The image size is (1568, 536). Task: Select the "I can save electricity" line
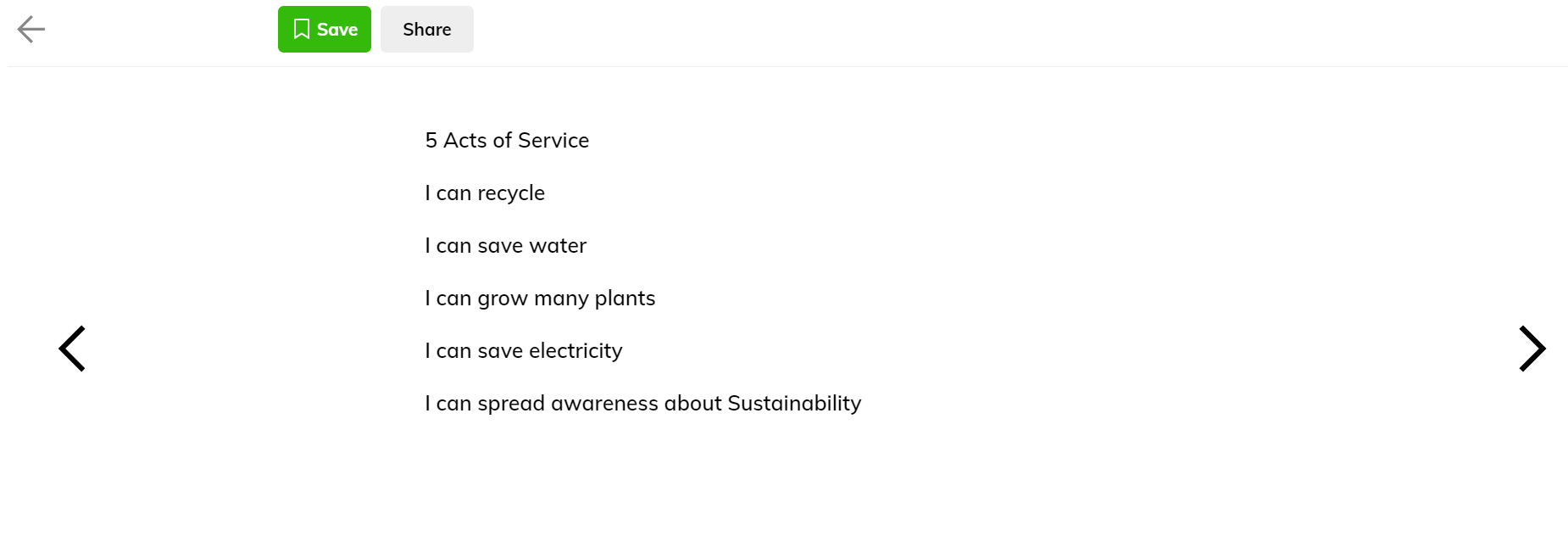coord(524,351)
